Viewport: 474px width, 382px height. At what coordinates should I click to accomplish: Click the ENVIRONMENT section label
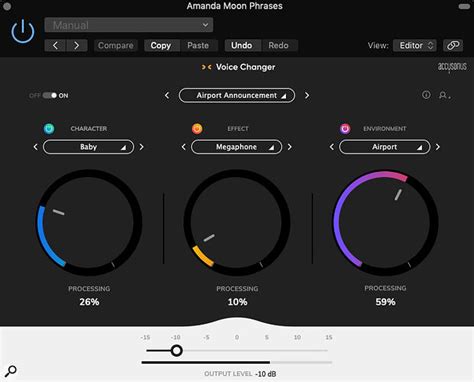[385, 129]
